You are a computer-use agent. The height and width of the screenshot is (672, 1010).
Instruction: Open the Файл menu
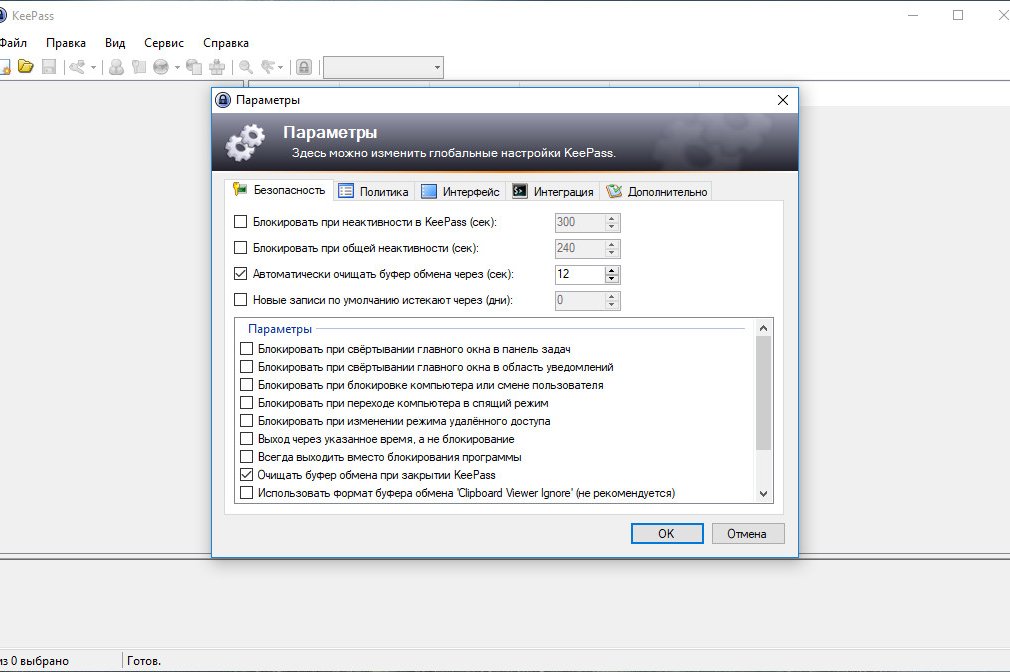point(13,43)
